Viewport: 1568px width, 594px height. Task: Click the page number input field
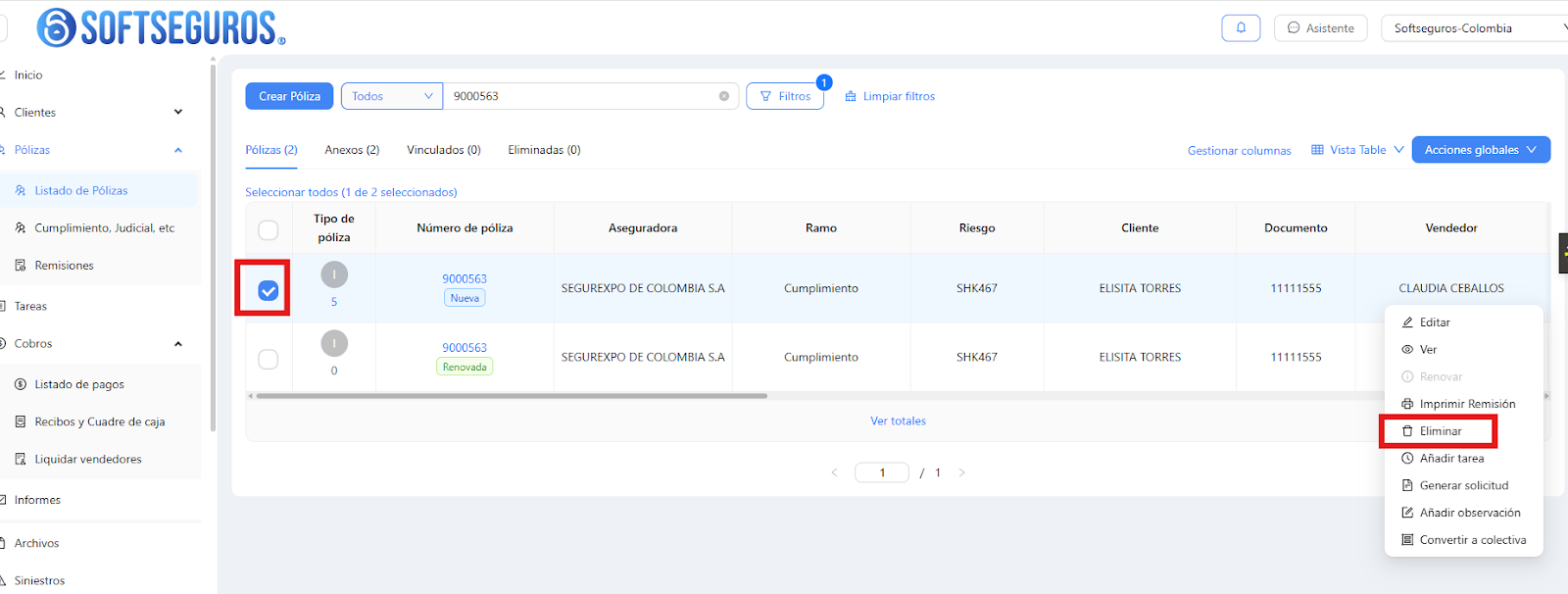pyautogui.click(x=882, y=472)
